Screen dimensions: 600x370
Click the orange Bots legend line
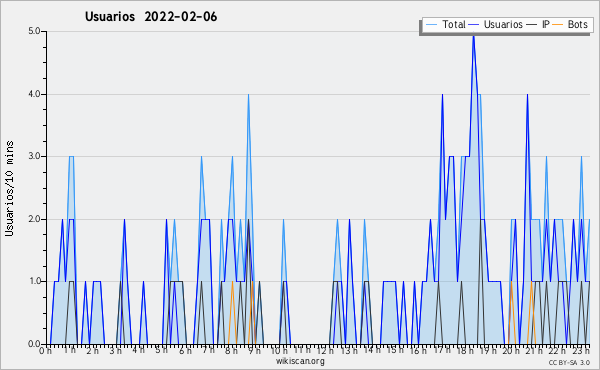click(x=558, y=25)
